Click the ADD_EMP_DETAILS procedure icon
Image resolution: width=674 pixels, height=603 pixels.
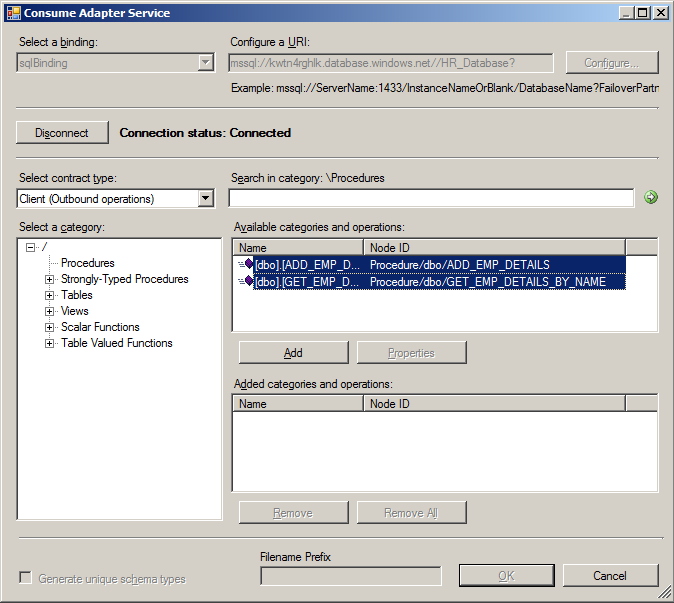coord(246,264)
